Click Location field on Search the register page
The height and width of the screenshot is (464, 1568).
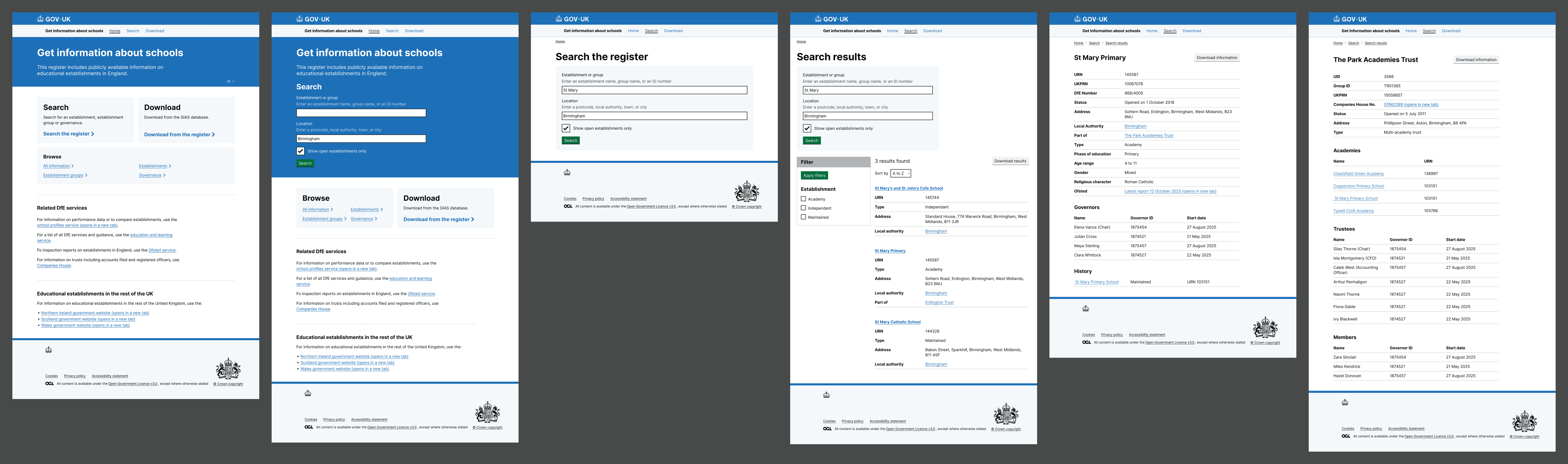tap(654, 116)
